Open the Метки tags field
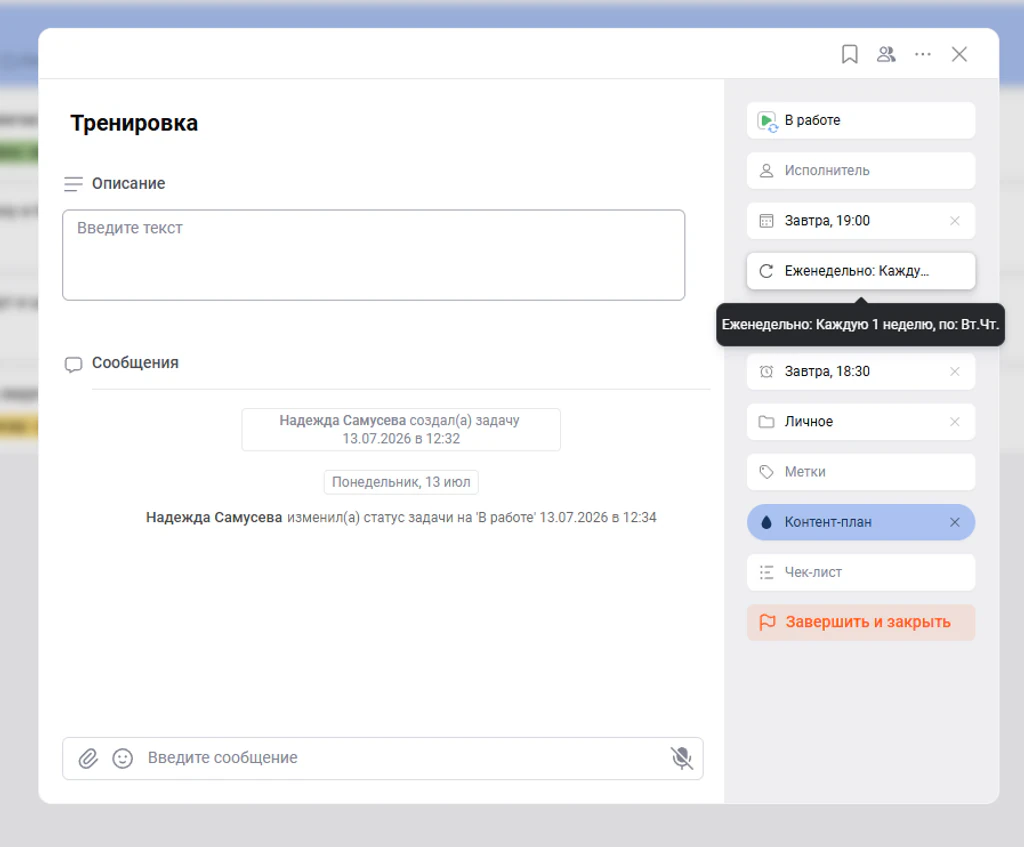This screenshot has width=1024, height=847. click(x=861, y=472)
